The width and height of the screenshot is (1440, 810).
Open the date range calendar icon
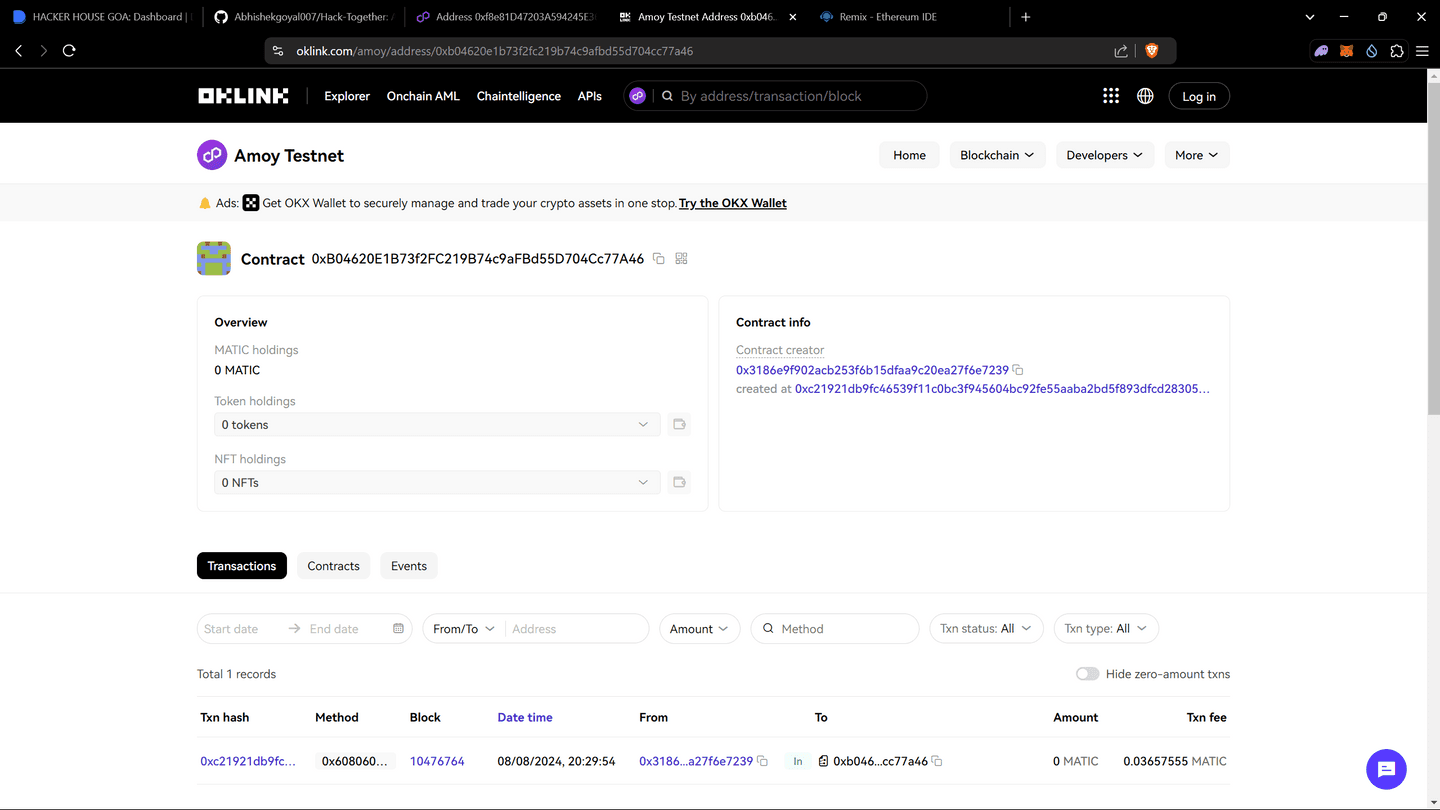pyautogui.click(x=398, y=629)
